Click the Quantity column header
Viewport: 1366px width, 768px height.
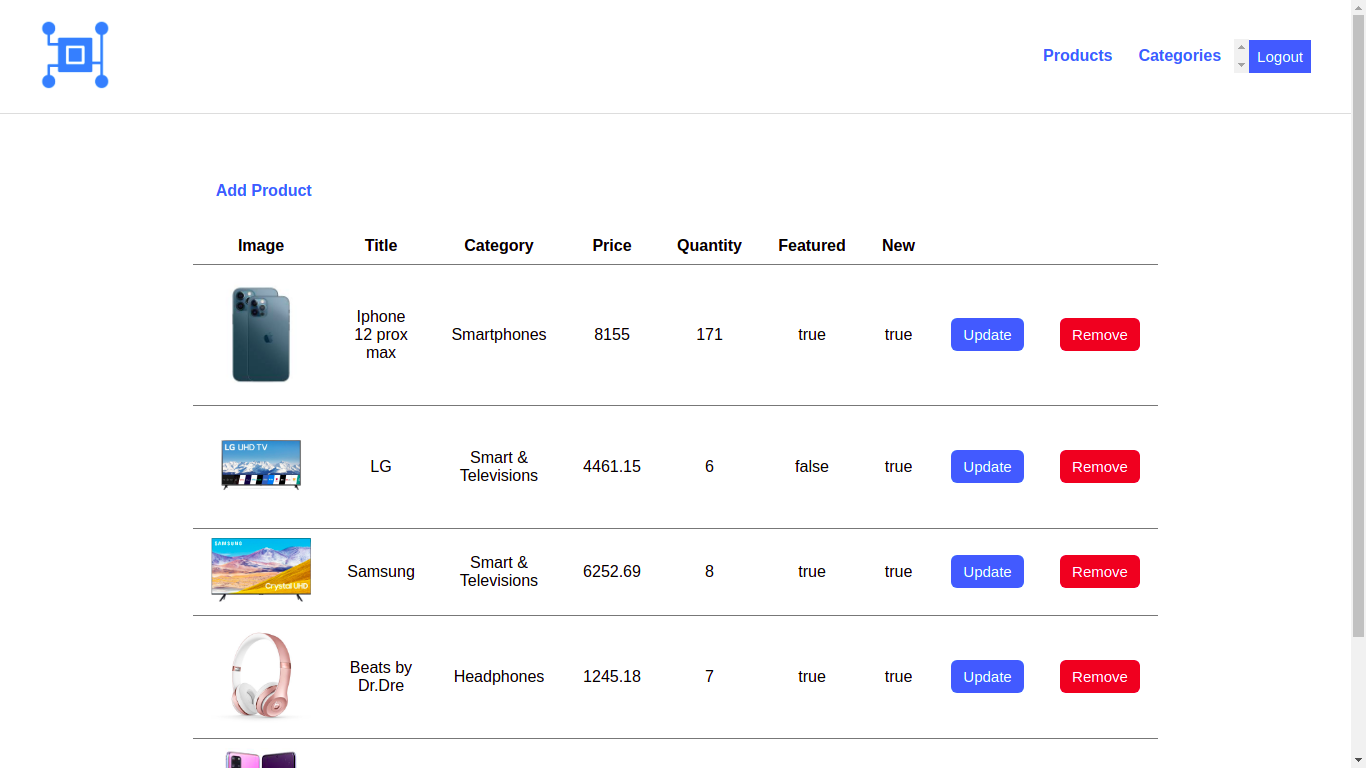(709, 246)
